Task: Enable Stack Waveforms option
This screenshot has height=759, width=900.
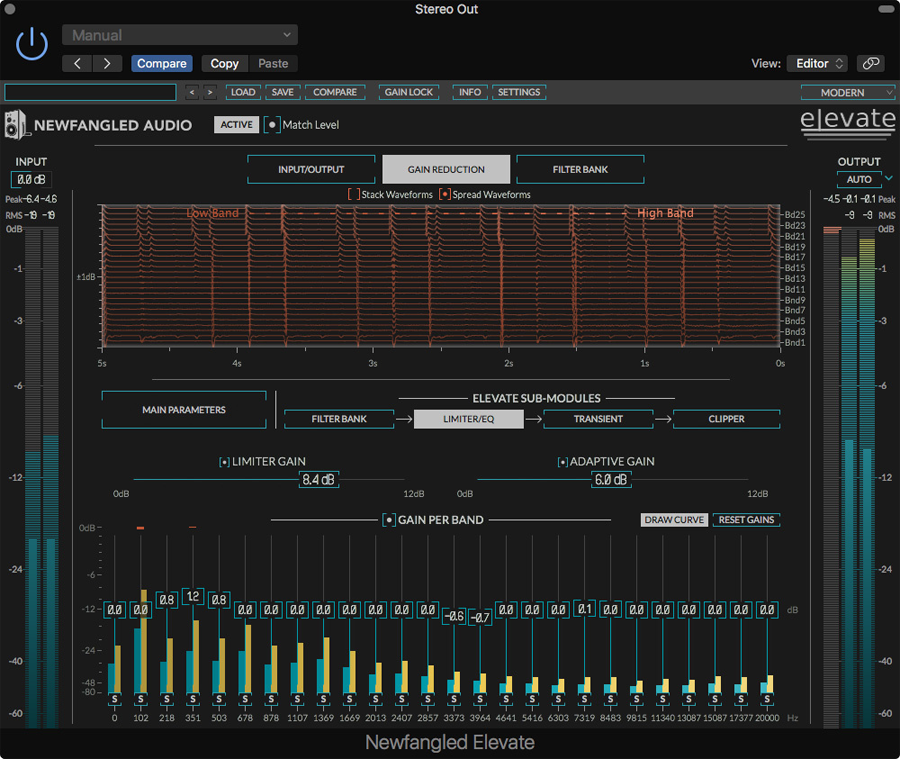Action: pos(354,195)
